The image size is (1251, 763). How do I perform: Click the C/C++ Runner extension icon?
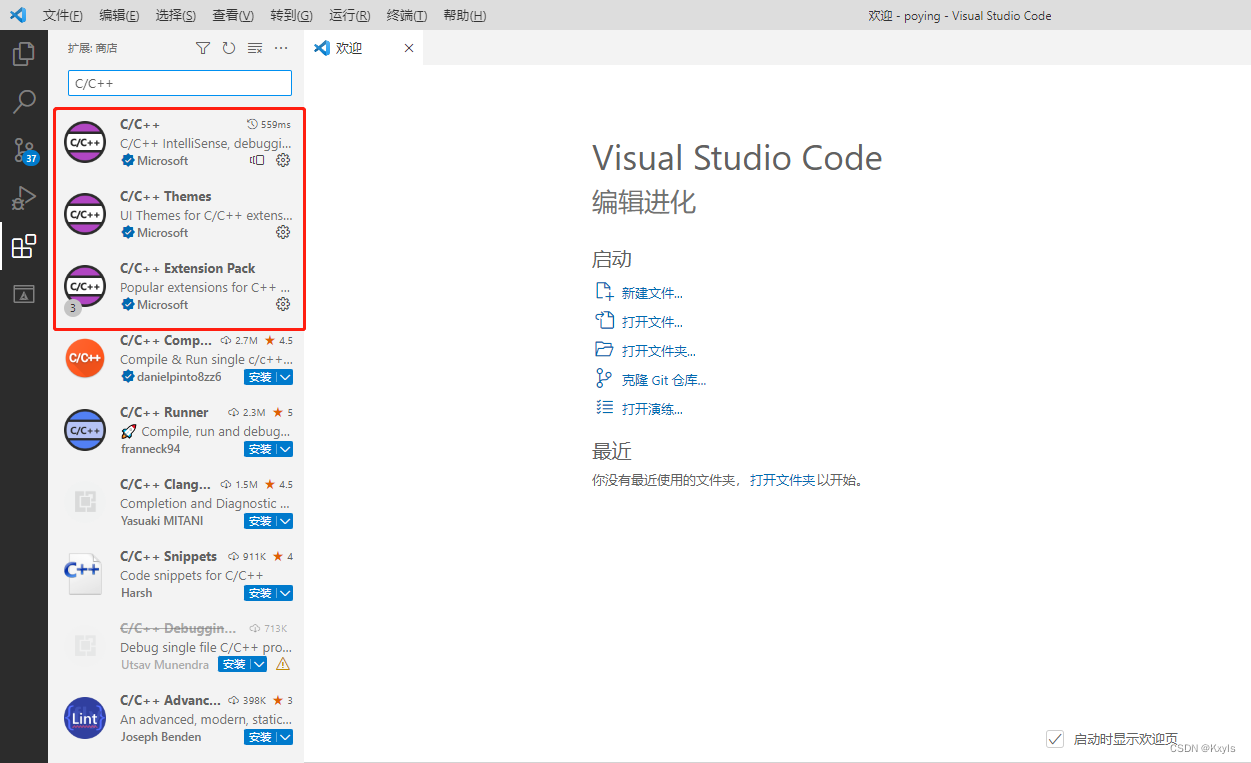click(85, 430)
